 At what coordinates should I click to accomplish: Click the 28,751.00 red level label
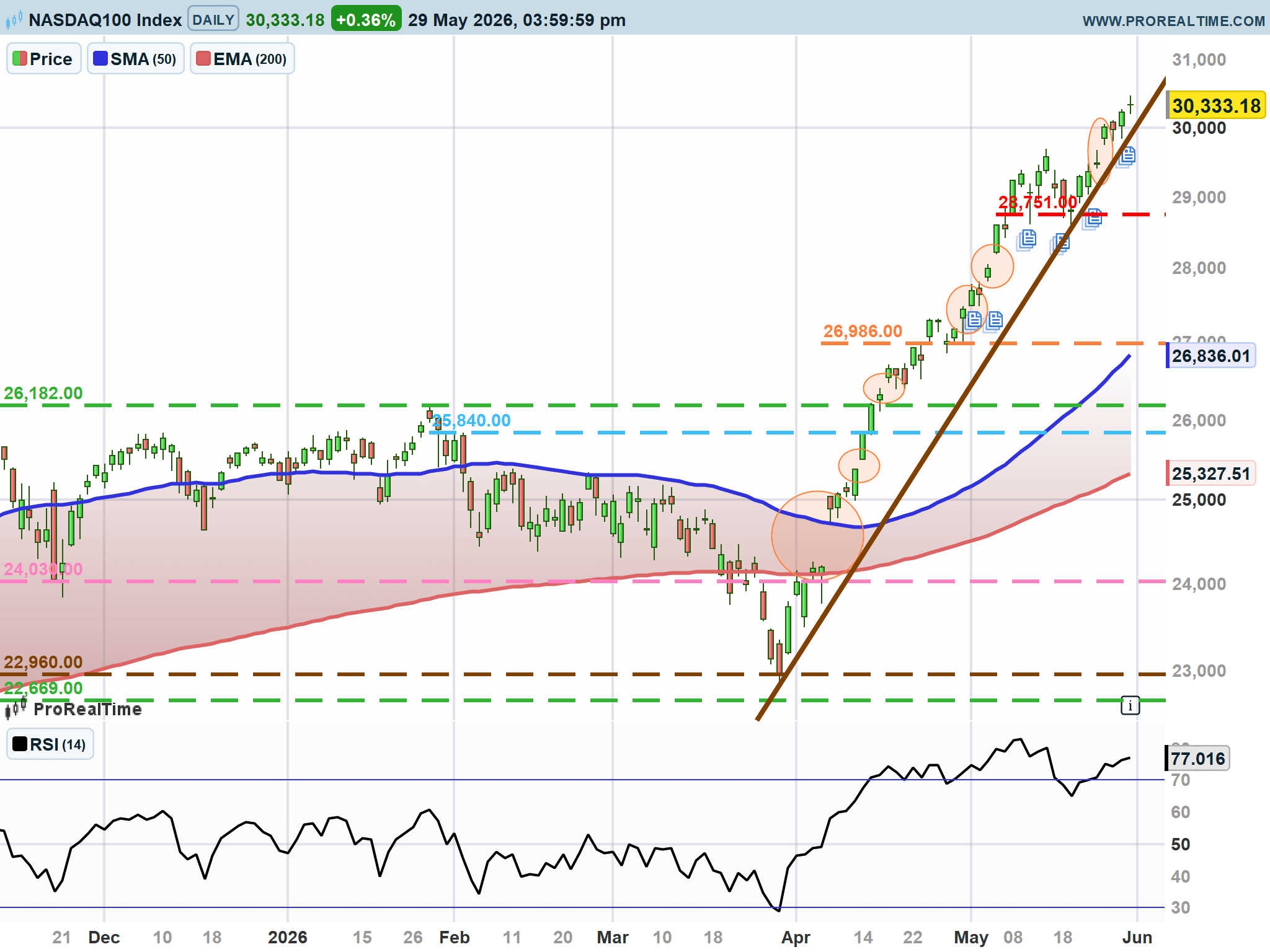(x=1037, y=202)
